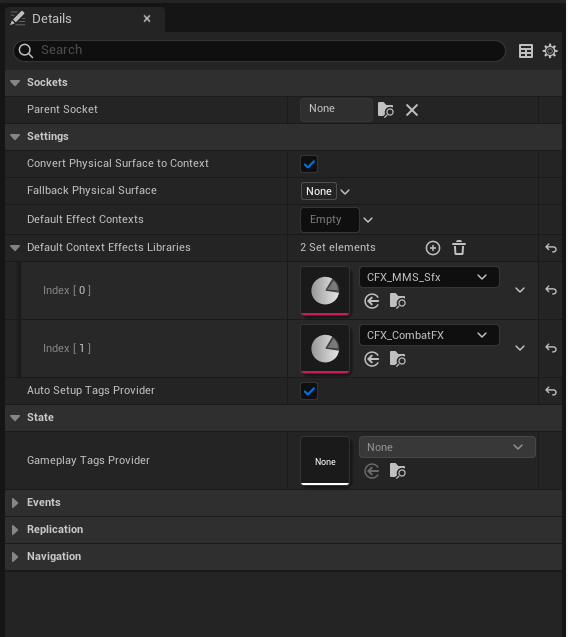Click the Details panel pencil icon
This screenshot has height=637, width=568.
(x=17, y=18)
